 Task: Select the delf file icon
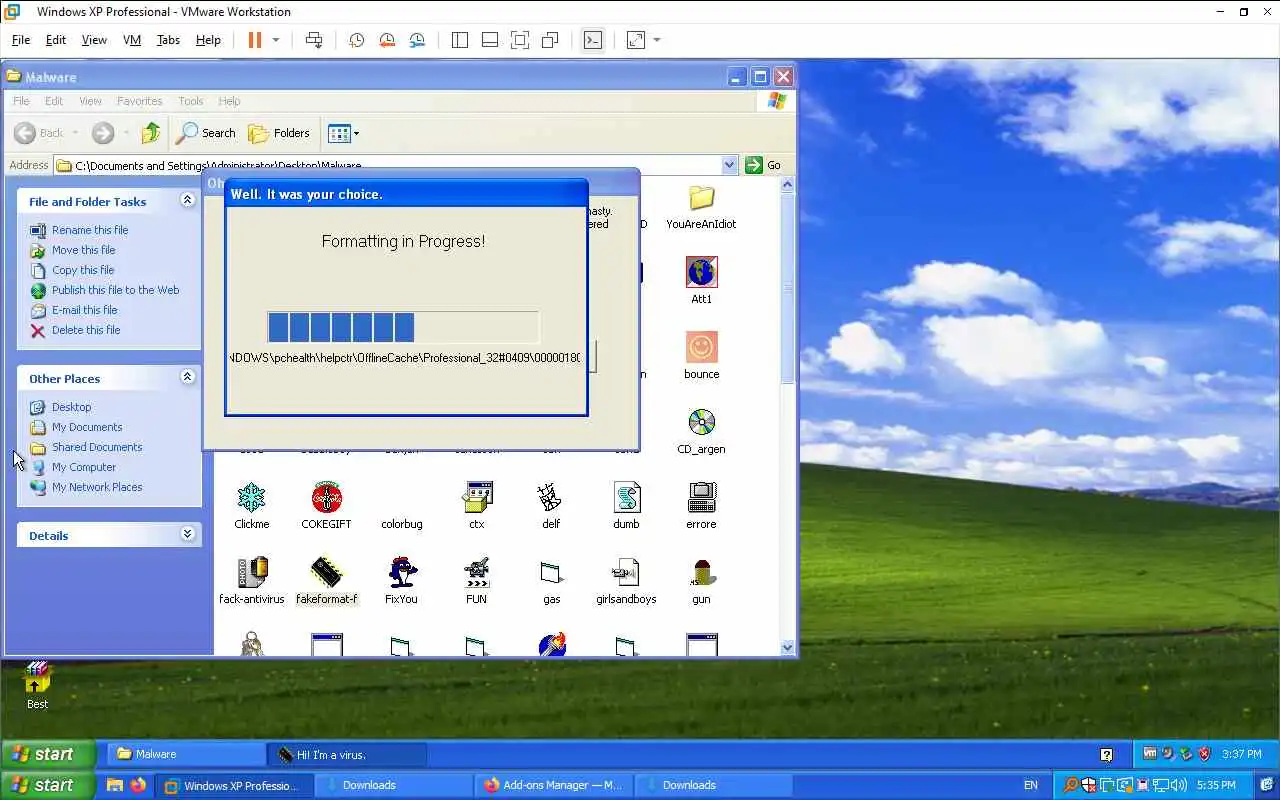[551, 497]
